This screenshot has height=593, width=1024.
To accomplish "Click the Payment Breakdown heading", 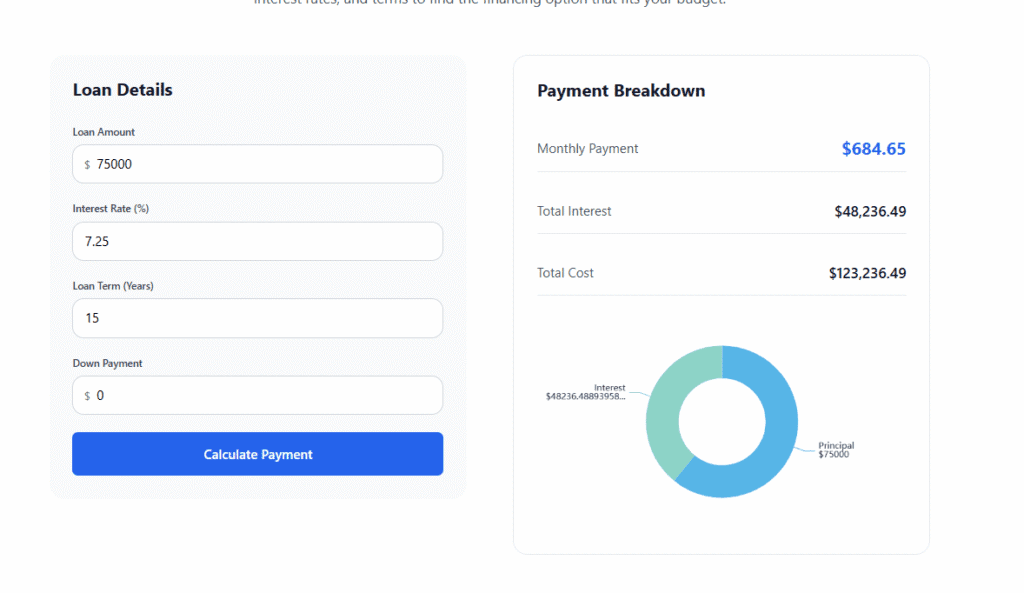I will [x=621, y=91].
